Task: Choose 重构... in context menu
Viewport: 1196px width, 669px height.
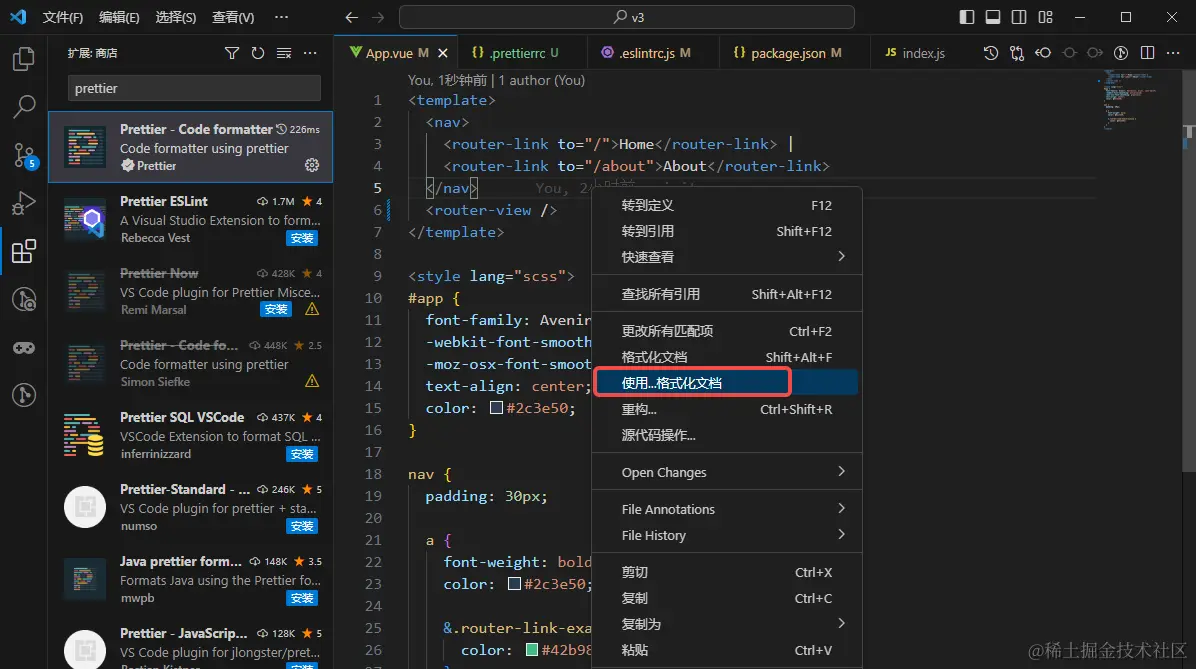Action: pyautogui.click(x=727, y=409)
